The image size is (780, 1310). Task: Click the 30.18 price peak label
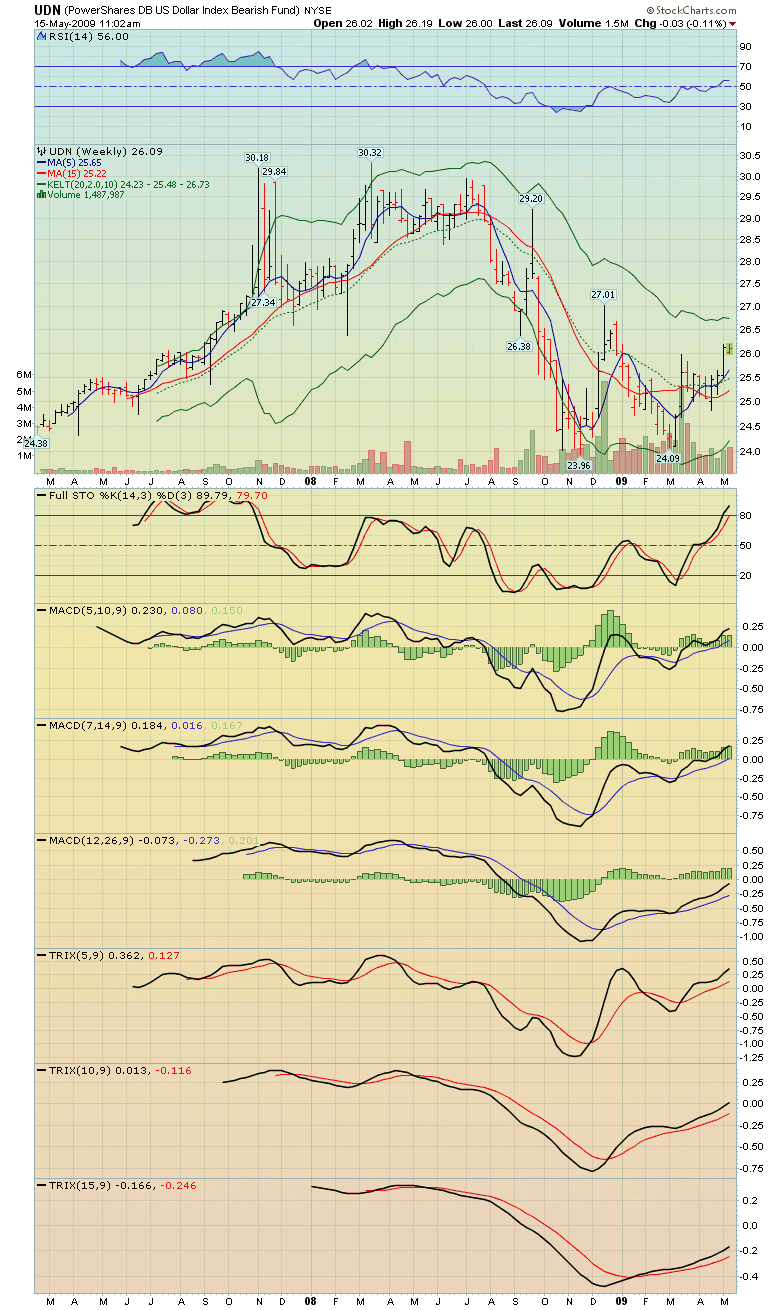pos(257,157)
